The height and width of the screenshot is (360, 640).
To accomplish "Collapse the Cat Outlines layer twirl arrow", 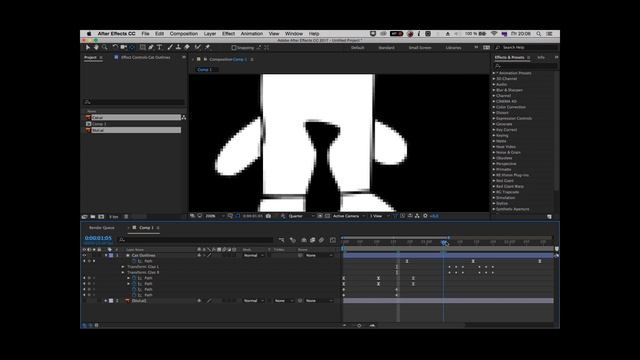I will coord(106,256).
